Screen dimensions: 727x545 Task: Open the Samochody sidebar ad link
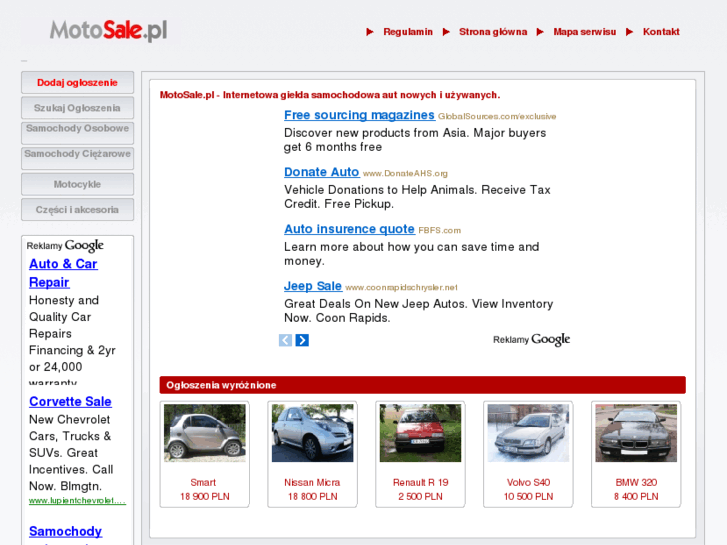tap(65, 532)
